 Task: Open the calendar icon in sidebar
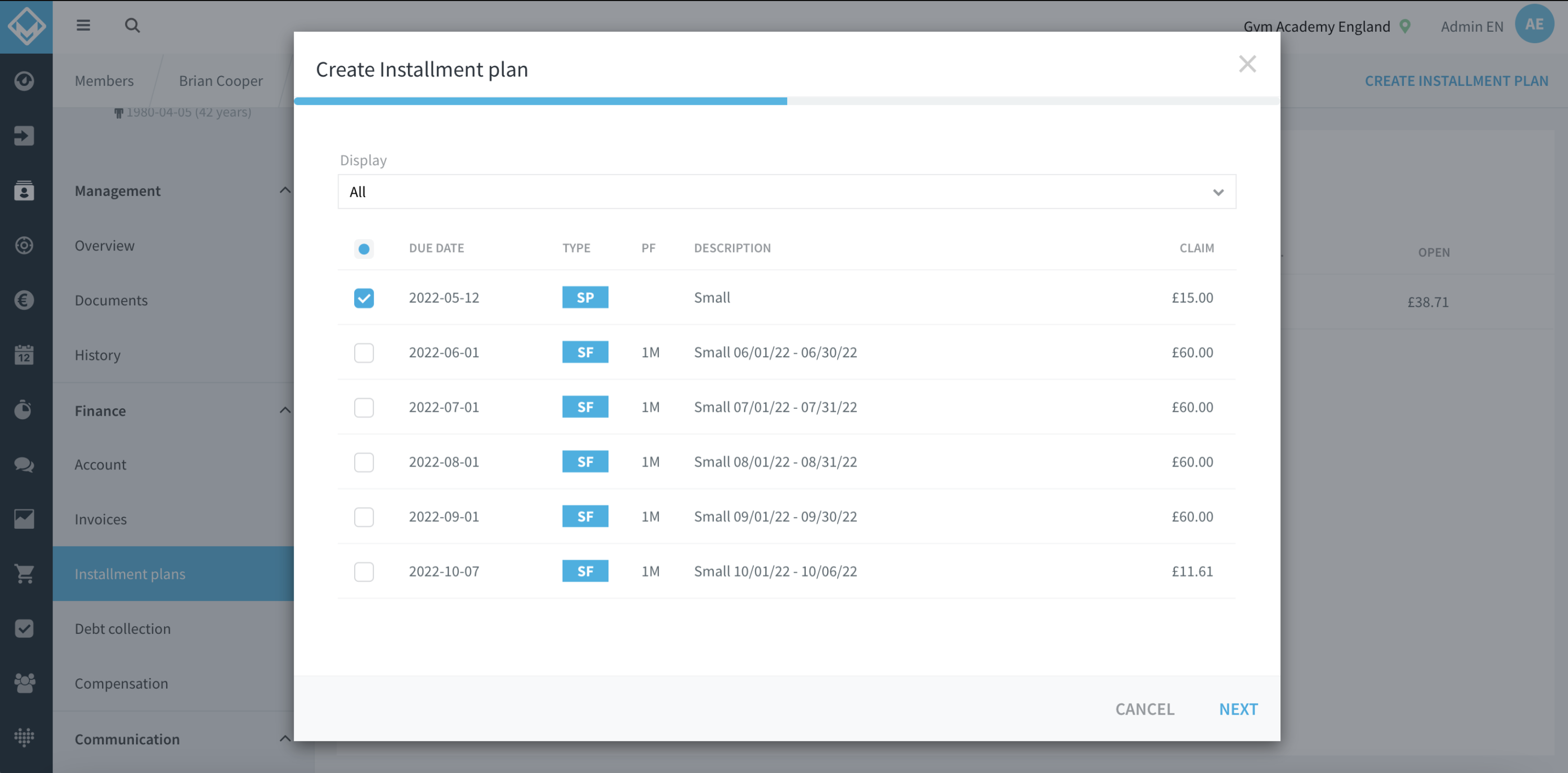click(24, 354)
